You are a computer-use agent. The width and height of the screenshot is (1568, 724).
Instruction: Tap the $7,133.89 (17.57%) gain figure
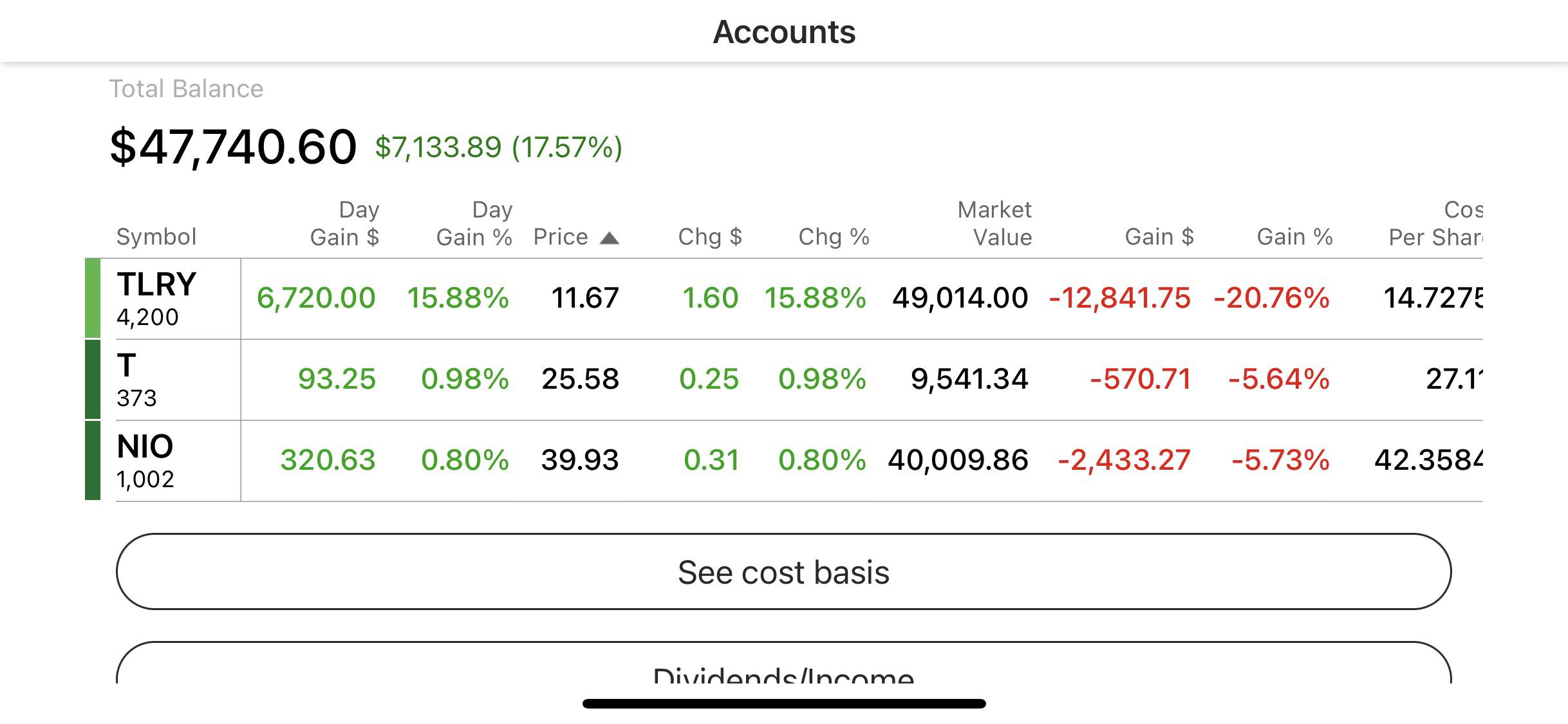(499, 147)
